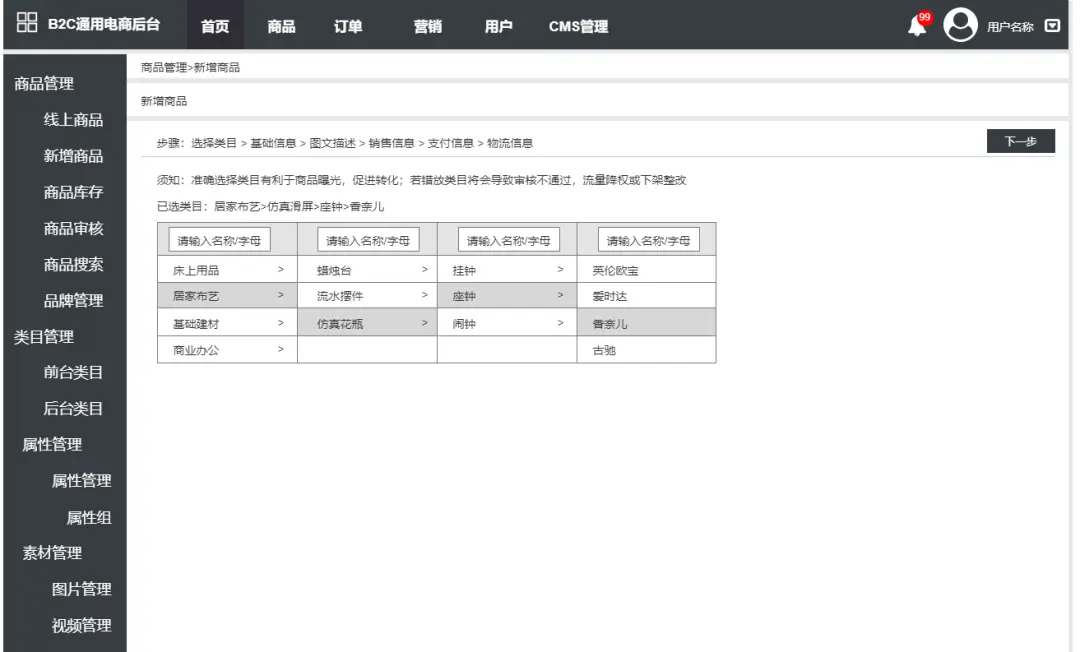Select the 座钟 category

(464, 296)
